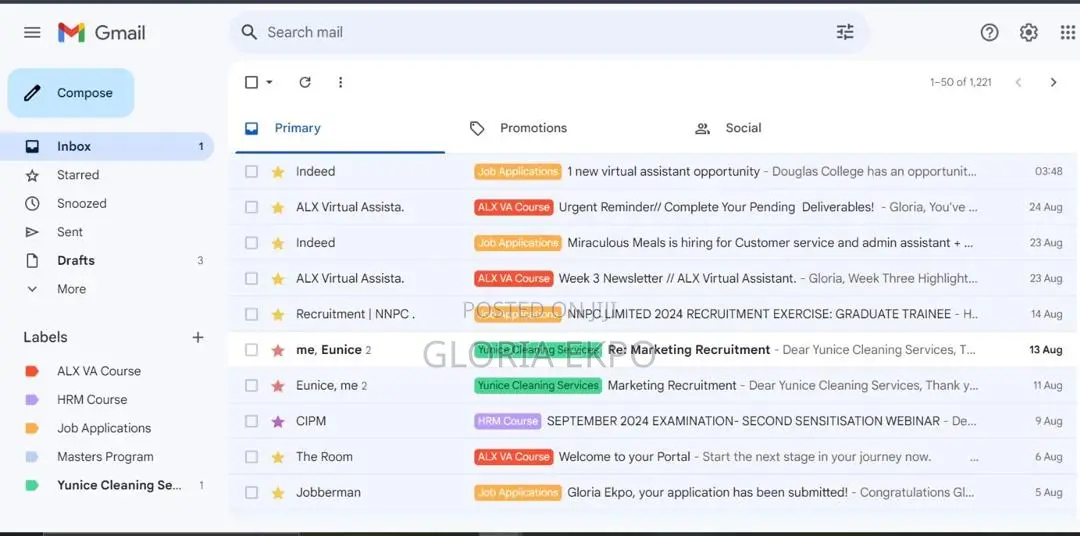Unstar the Week 3 Newsletter email
Screen dimensions: 1080x536
[278, 279]
